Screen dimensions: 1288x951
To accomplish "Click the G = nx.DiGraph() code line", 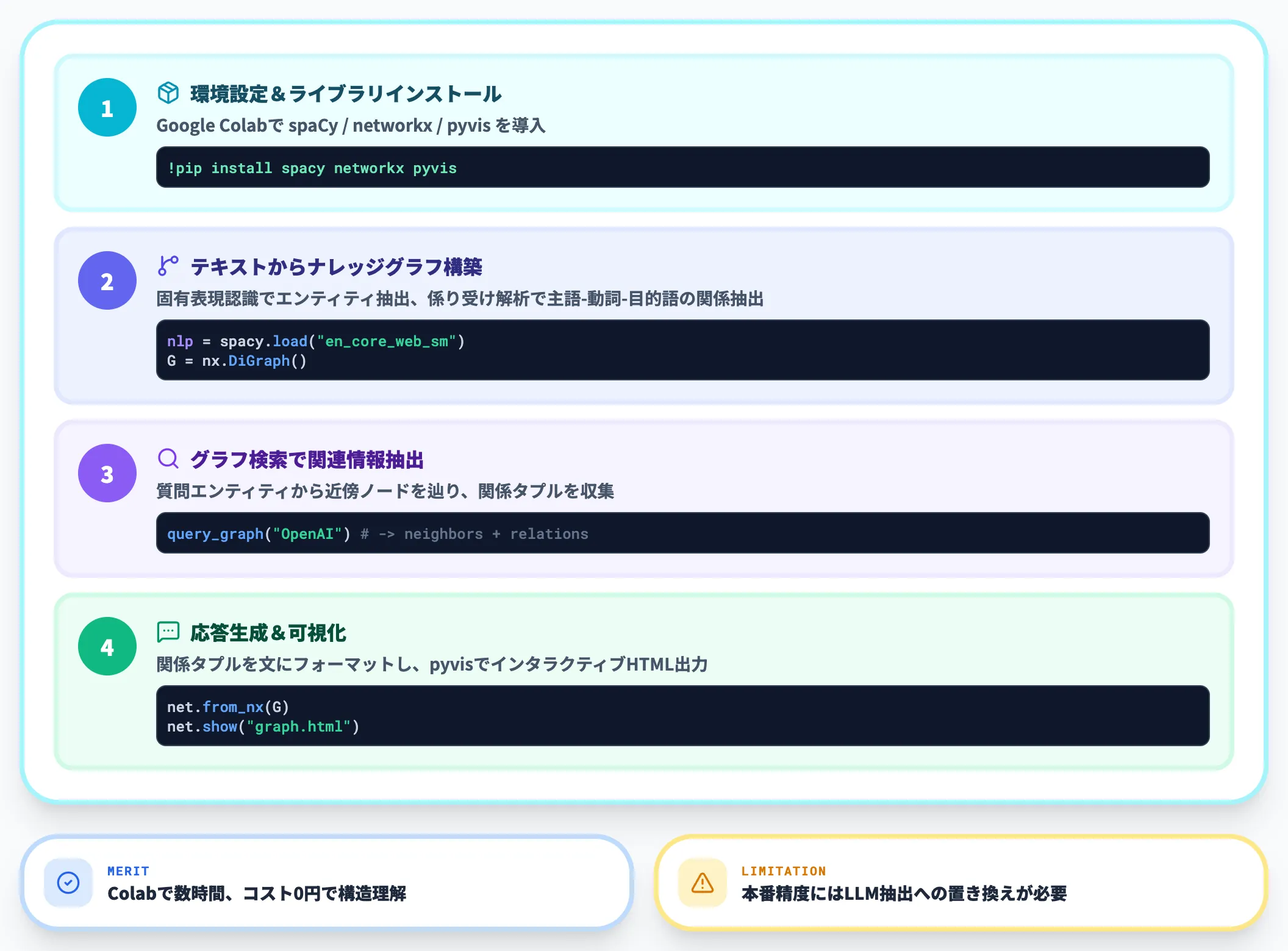I will coord(237,361).
